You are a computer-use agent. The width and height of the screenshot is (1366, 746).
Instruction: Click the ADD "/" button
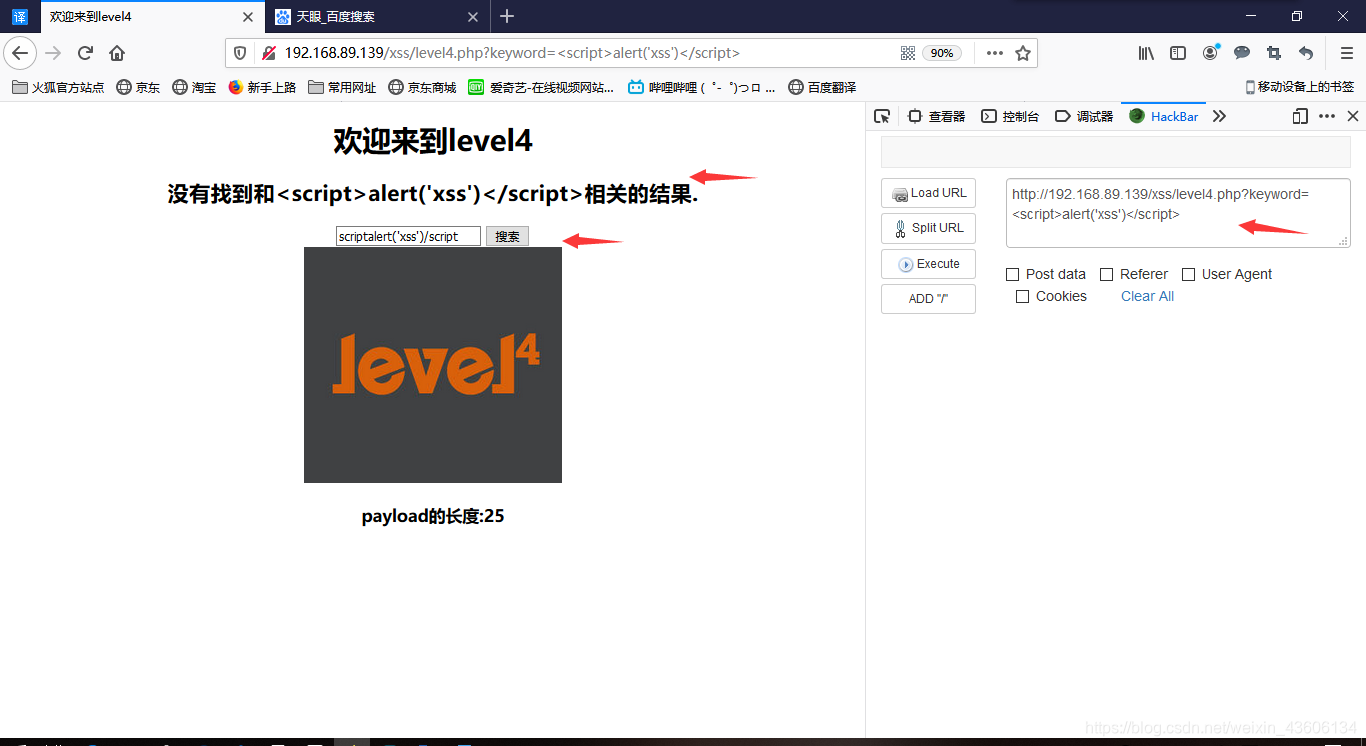coord(928,299)
